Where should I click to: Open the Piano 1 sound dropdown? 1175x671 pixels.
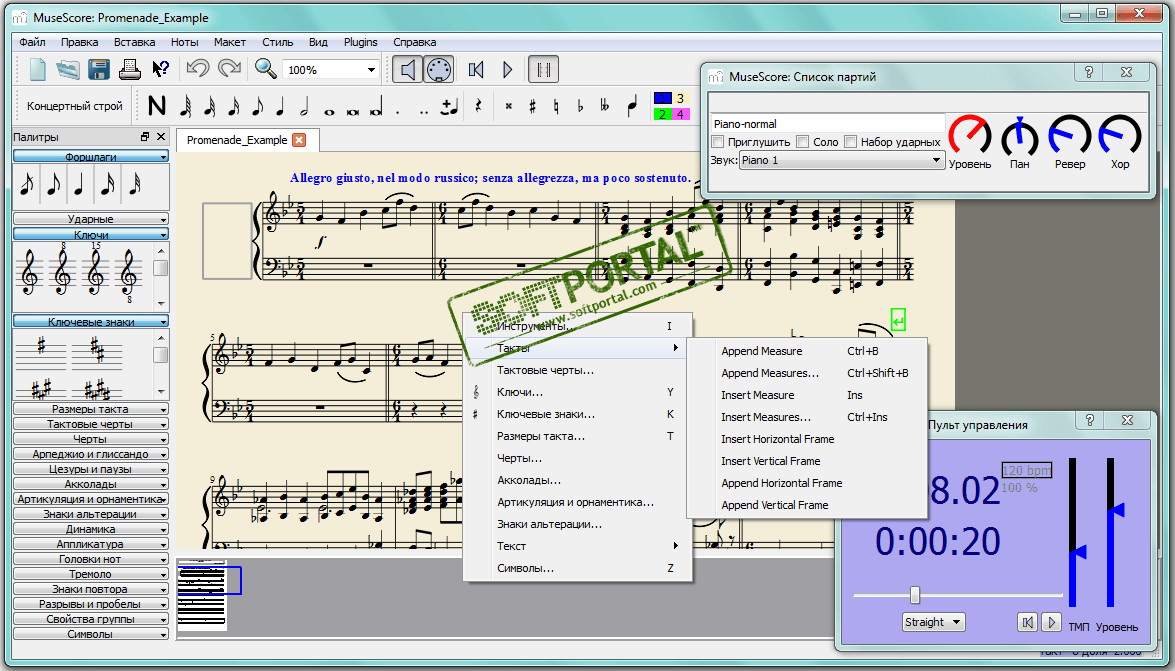pos(841,160)
